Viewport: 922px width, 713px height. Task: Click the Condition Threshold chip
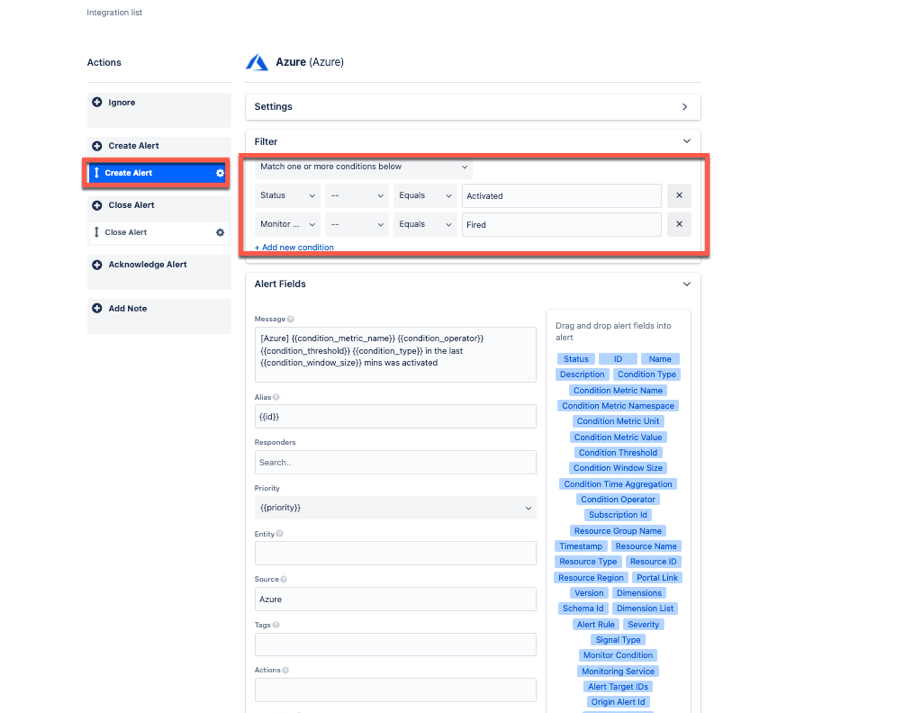click(618, 453)
